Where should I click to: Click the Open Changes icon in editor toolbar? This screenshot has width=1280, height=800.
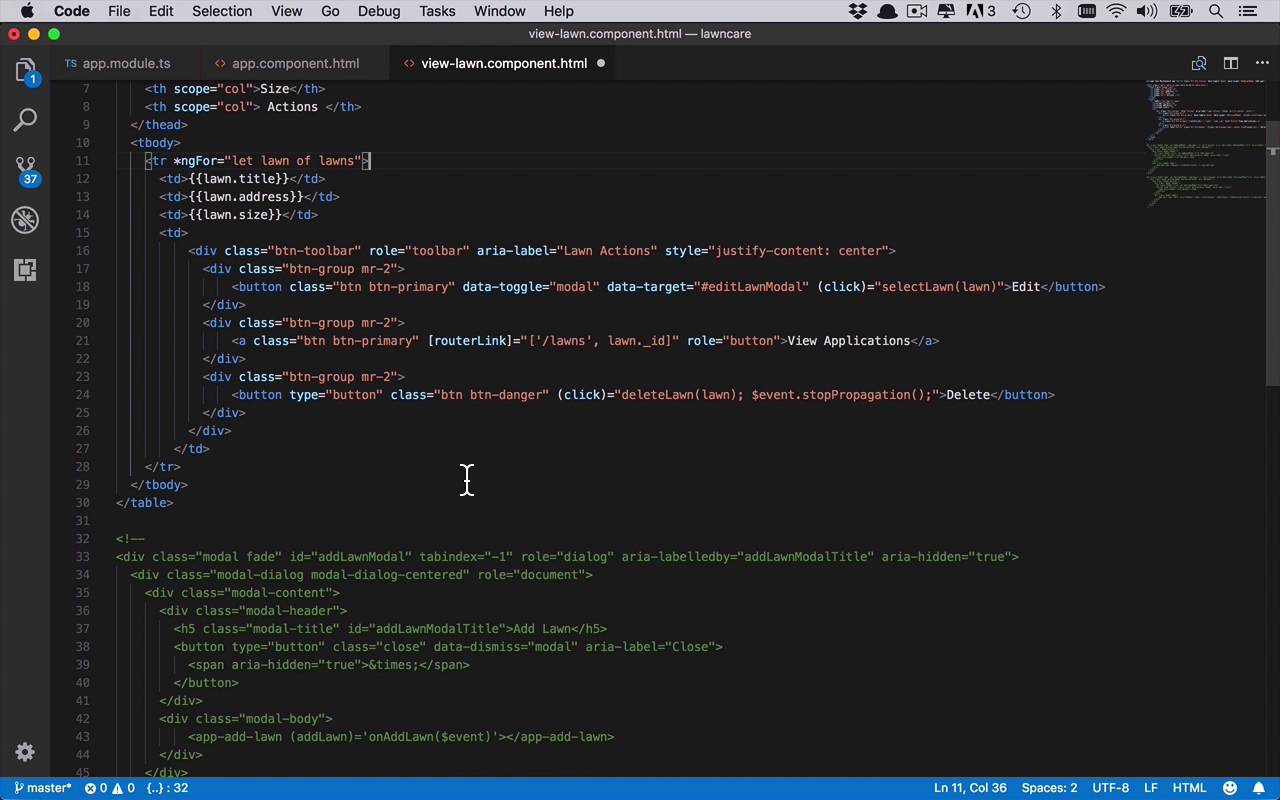coord(1199,63)
